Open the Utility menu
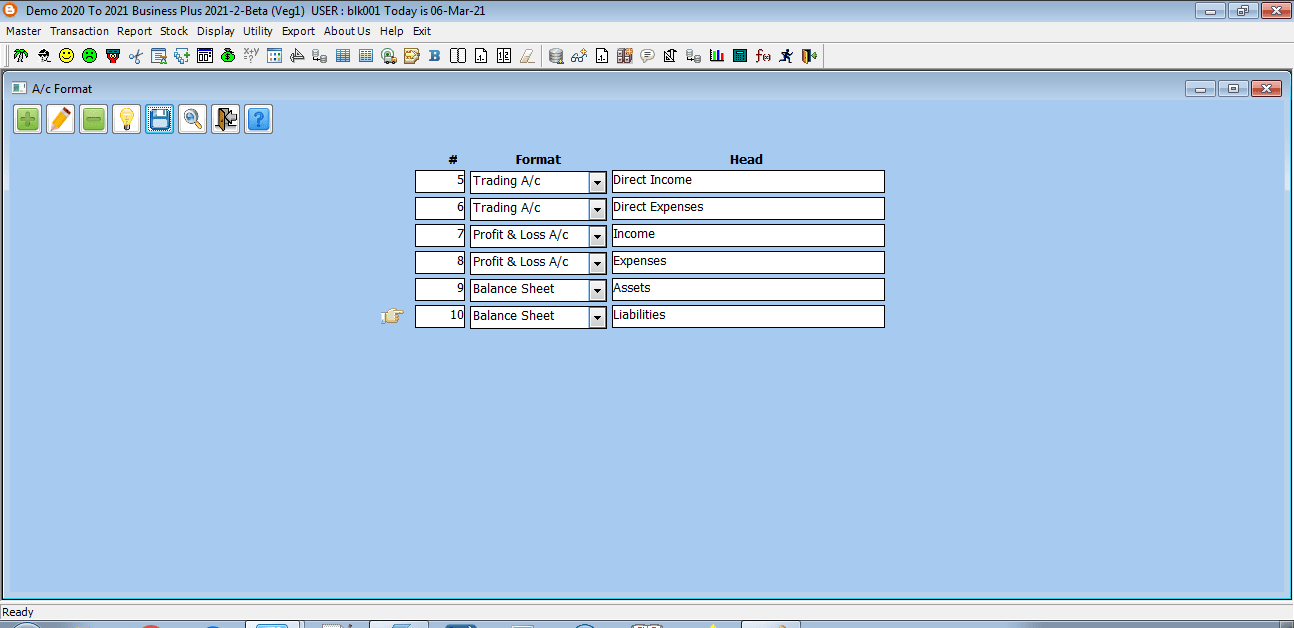 (257, 31)
